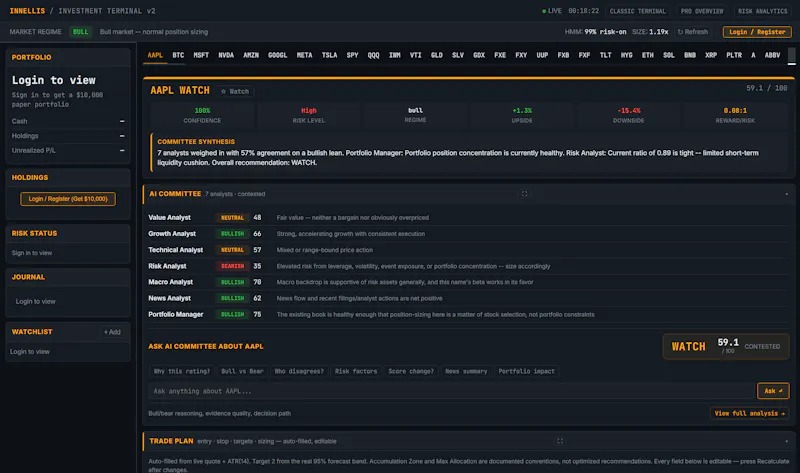Screen dimensions: 800x473
Task: Click 'Sign in to view' under Risk Status
Action: click(x=32, y=253)
